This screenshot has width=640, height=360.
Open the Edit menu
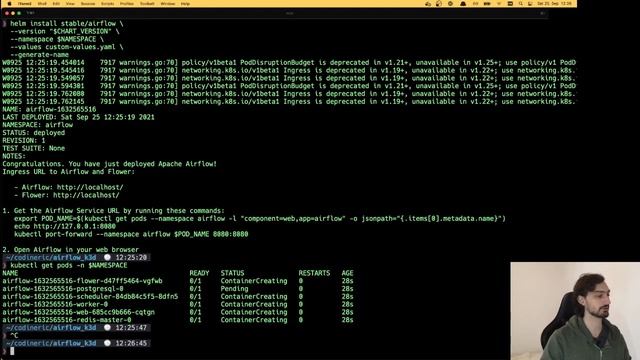tap(56, 4)
